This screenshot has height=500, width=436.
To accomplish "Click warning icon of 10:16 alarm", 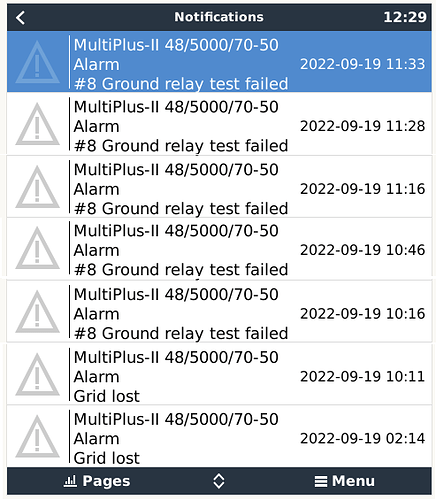I will click(37, 311).
